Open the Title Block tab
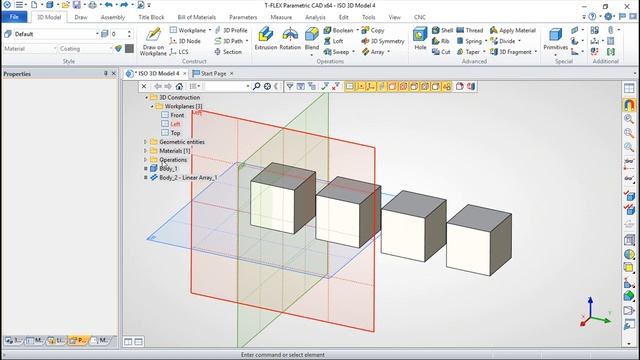 point(151,17)
